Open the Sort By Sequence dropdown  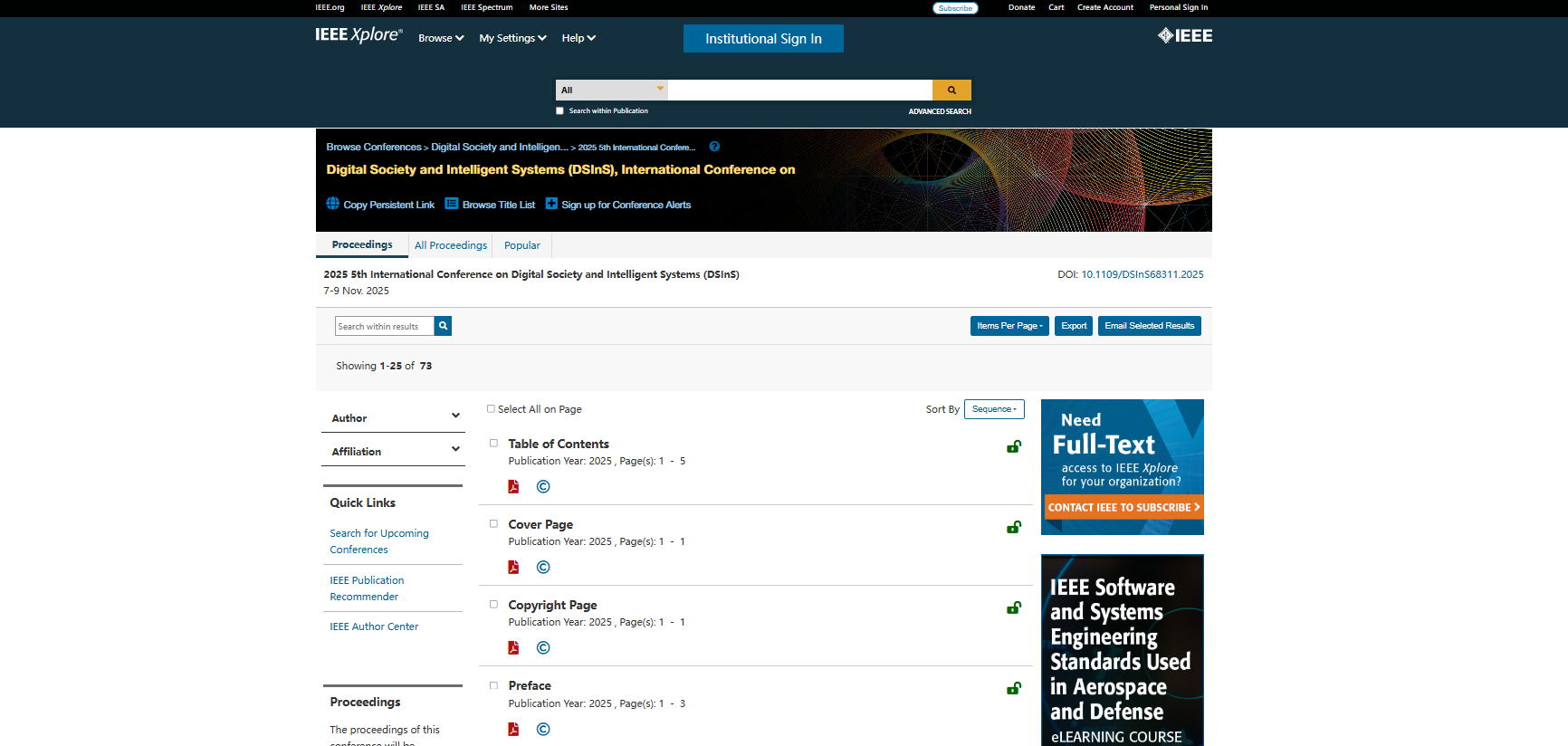pyautogui.click(x=994, y=409)
